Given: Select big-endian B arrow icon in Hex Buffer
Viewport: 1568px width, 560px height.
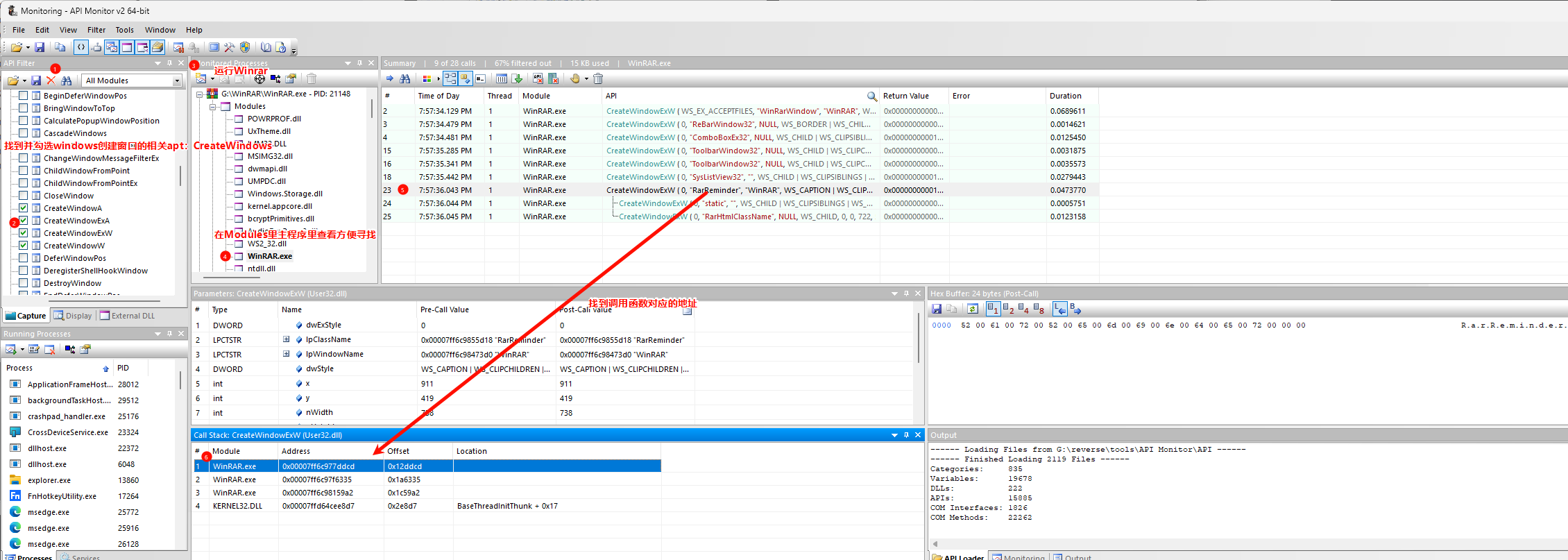Looking at the screenshot, I should [x=1075, y=309].
